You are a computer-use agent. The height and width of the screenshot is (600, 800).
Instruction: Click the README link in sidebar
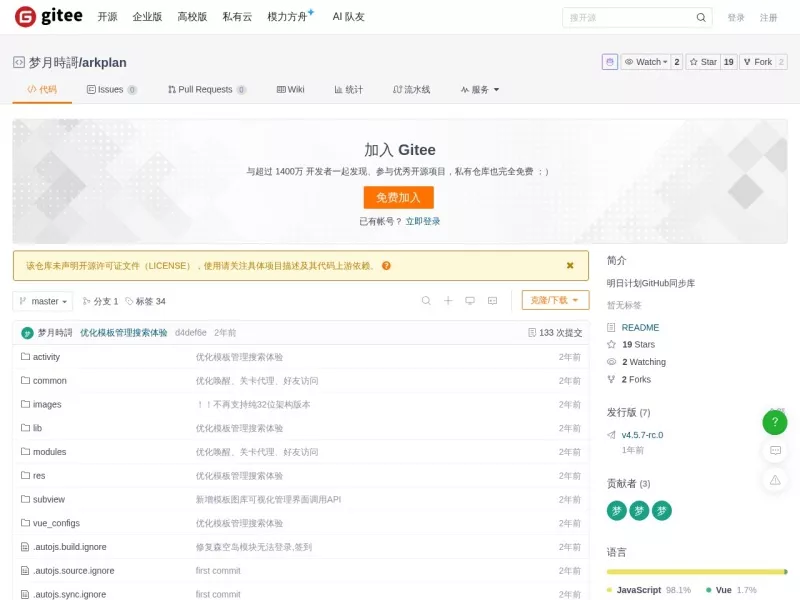[640, 327]
